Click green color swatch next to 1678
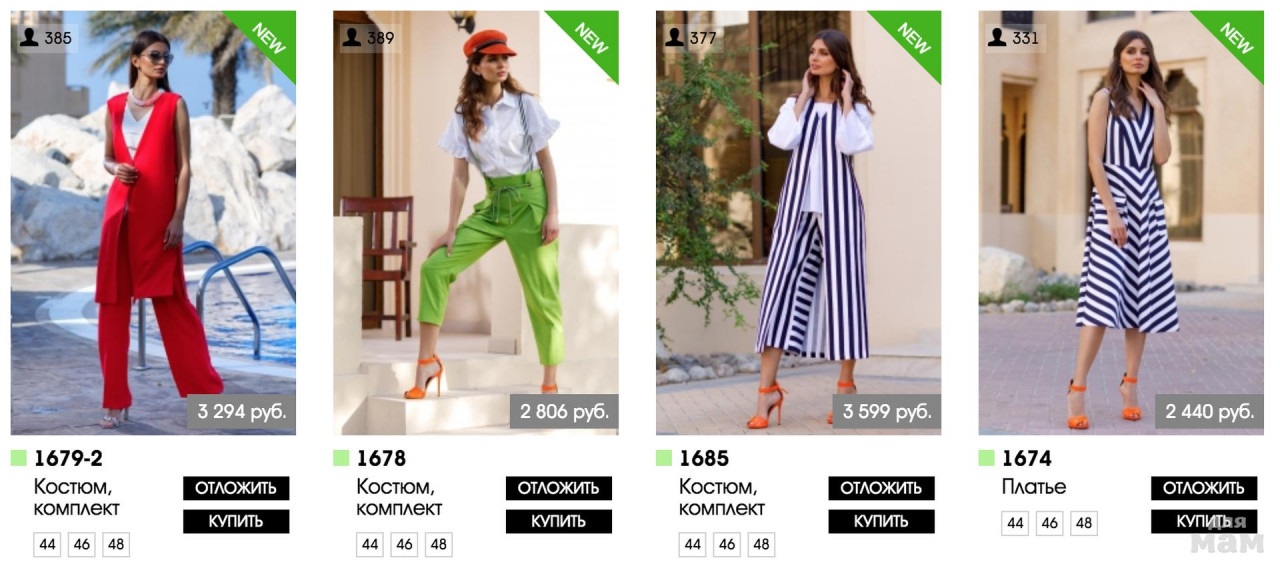The height and width of the screenshot is (568, 1280). (x=341, y=458)
